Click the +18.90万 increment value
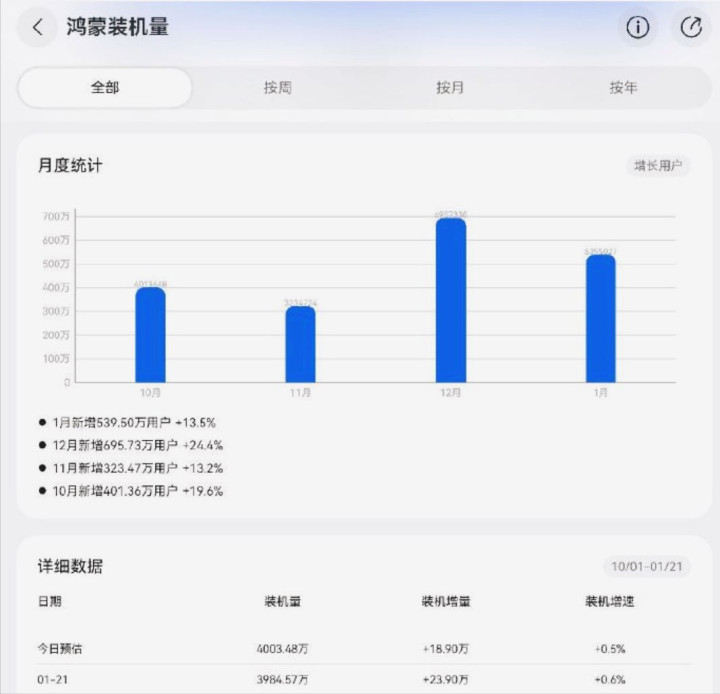Viewport: 720px width, 694px height. pos(446,649)
